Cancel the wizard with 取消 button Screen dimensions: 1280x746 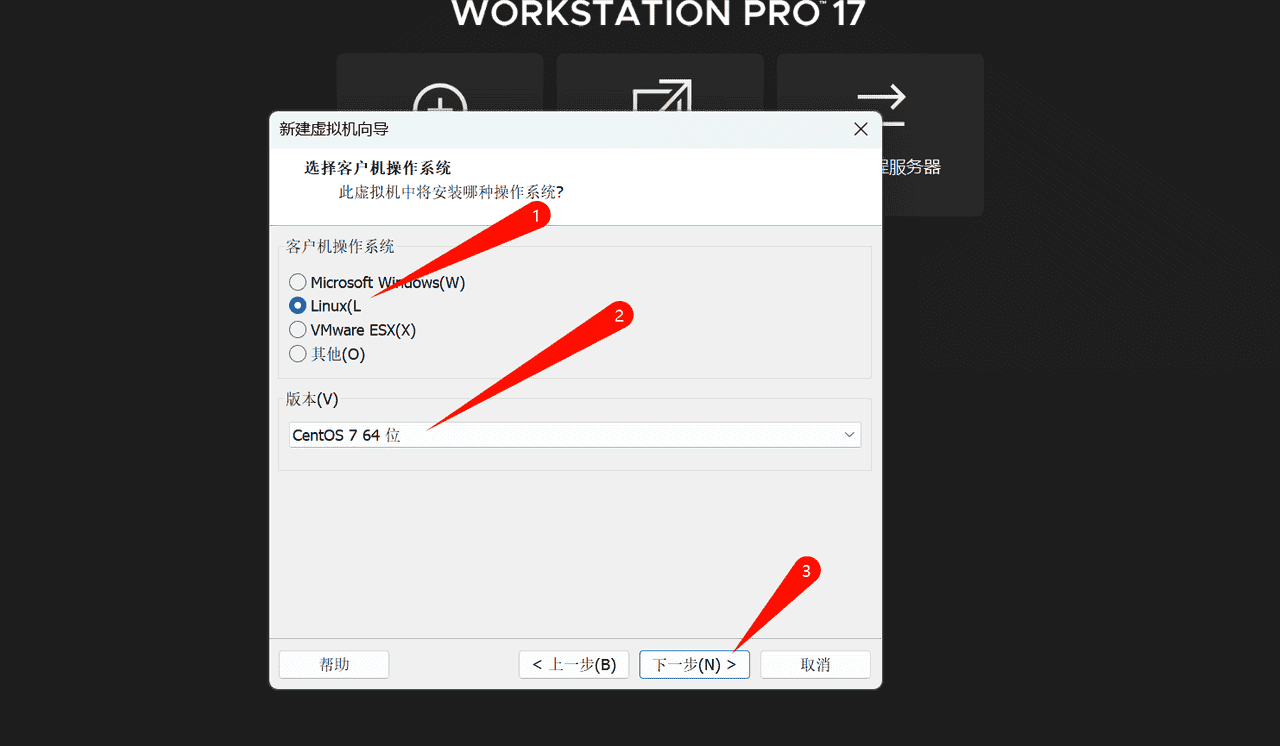tap(815, 664)
